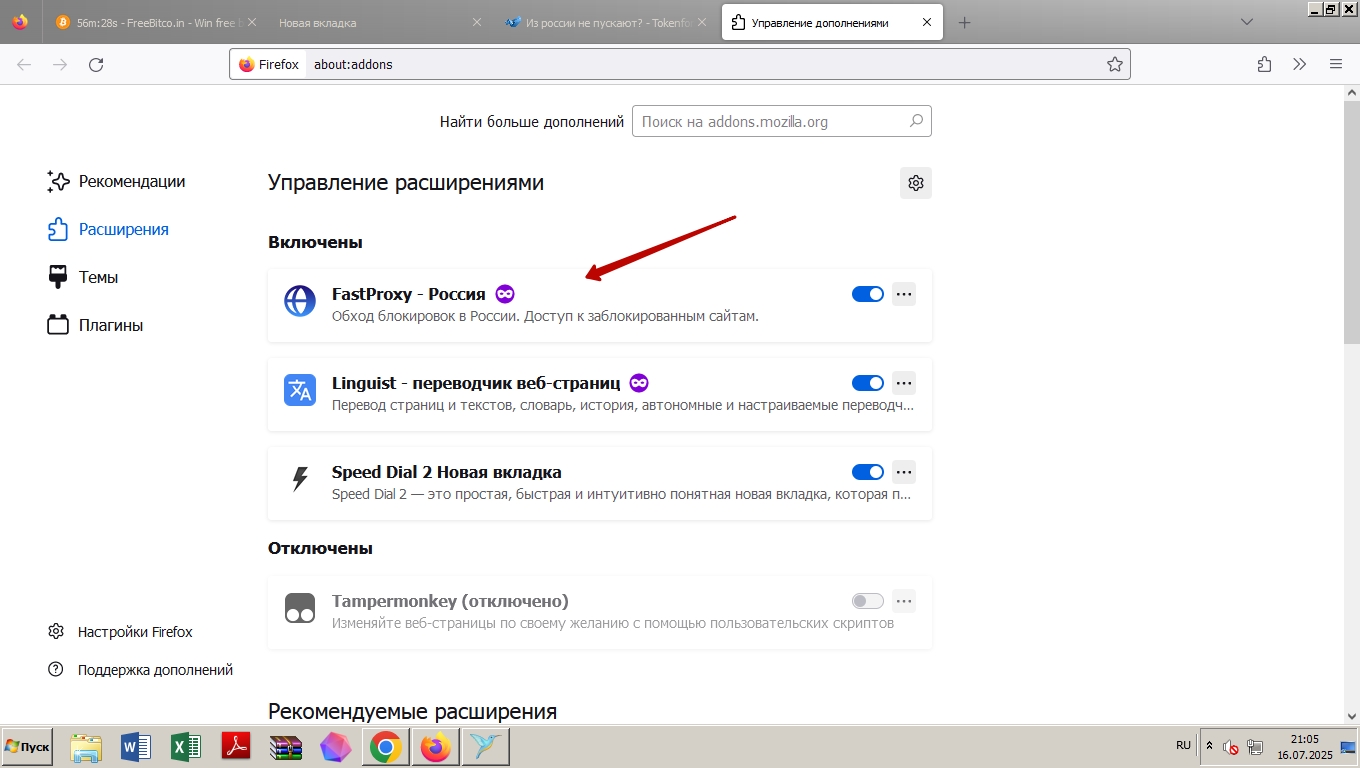Bookmark this page with the star icon
The image size is (1360, 768).
(1114, 65)
